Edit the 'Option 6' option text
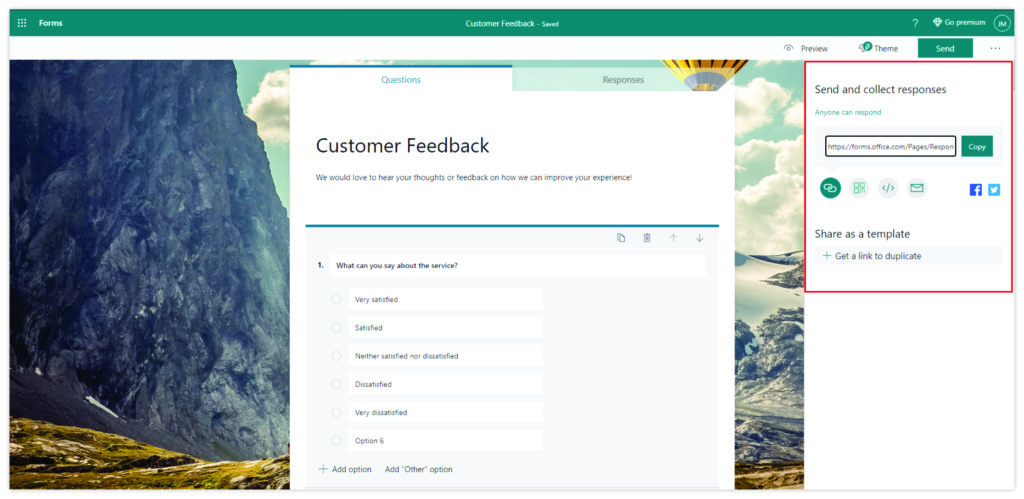This screenshot has width=1024, height=499. [x=445, y=440]
